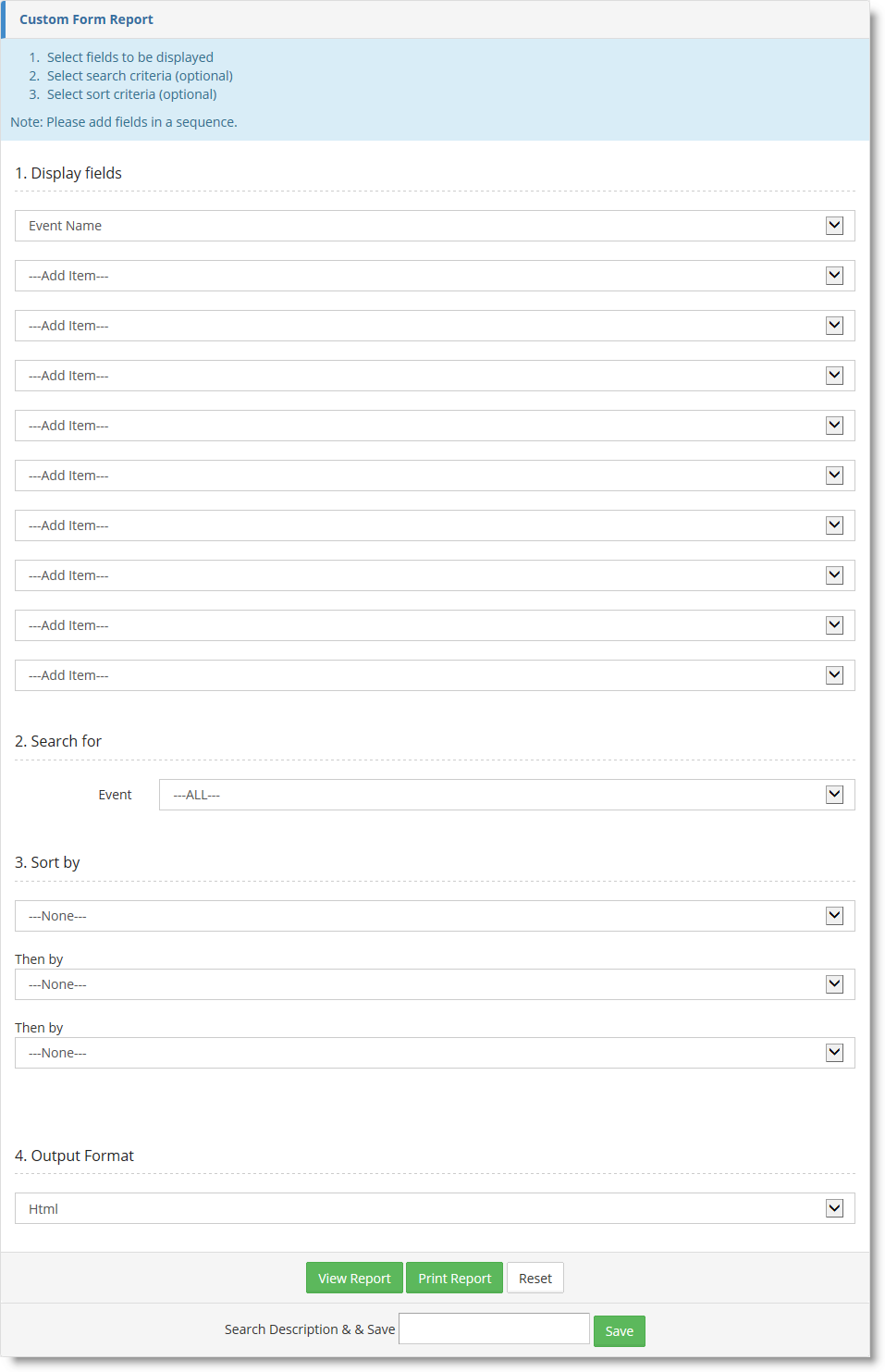Screen dimensions: 885x1372
Task: Expand the primary Sort by dropdown
Action: pos(435,916)
